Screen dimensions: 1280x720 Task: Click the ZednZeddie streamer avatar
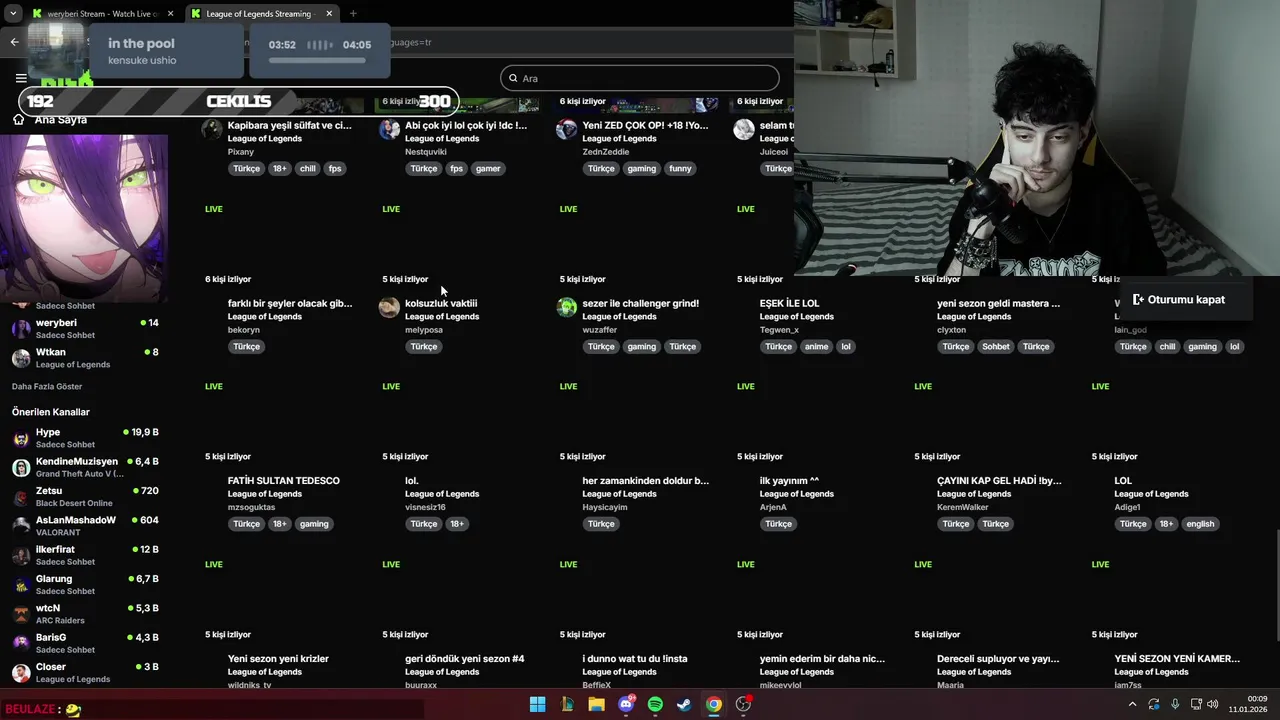[x=567, y=129]
